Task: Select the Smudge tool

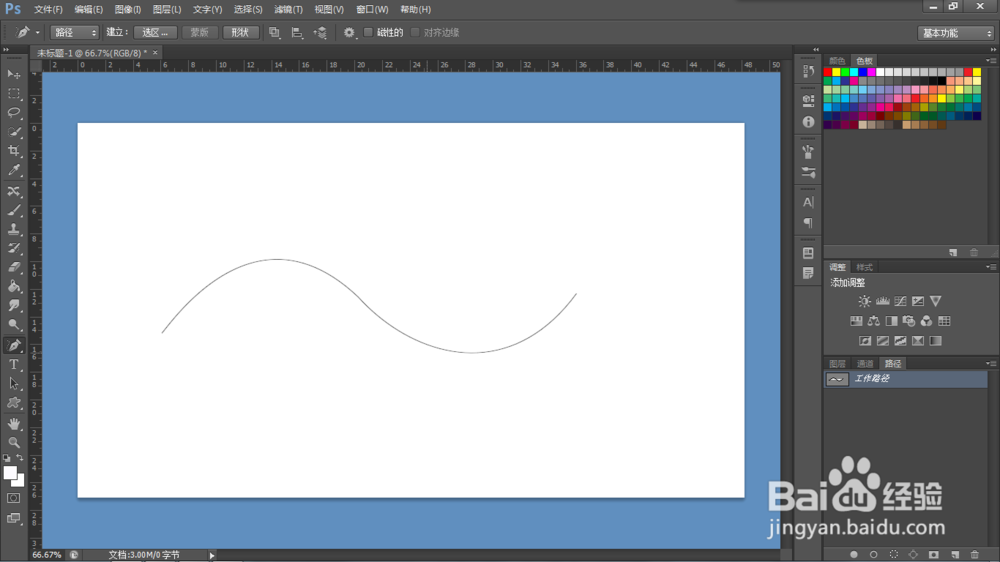Action: (13, 306)
